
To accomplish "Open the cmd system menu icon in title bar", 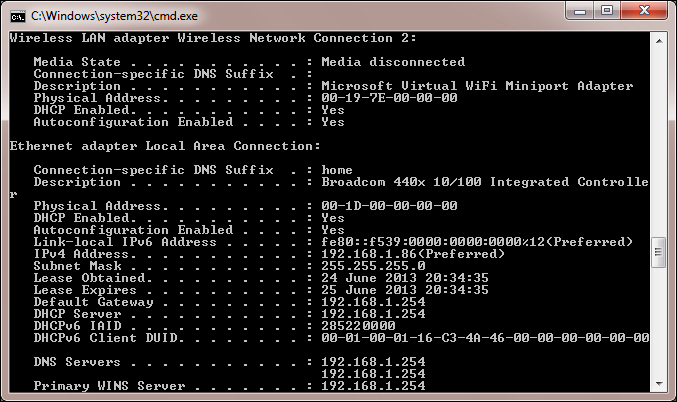I will [17, 15].
